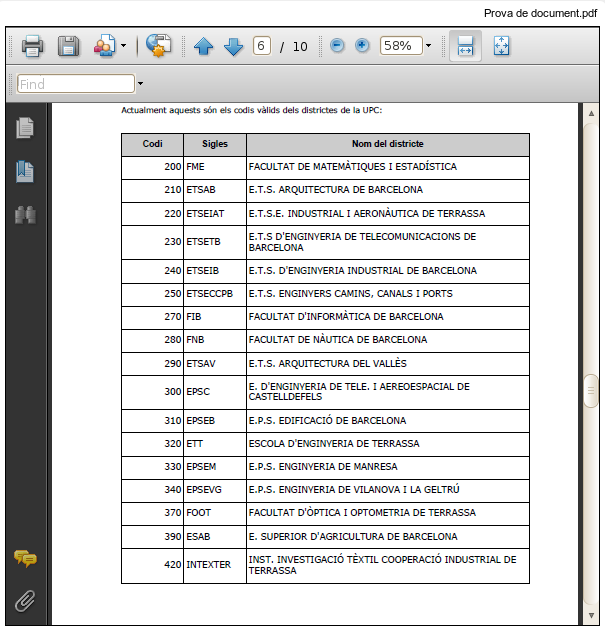Open the Pages thumbnails panel
The height and width of the screenshot is (630, 605).
tap(25, 128)
